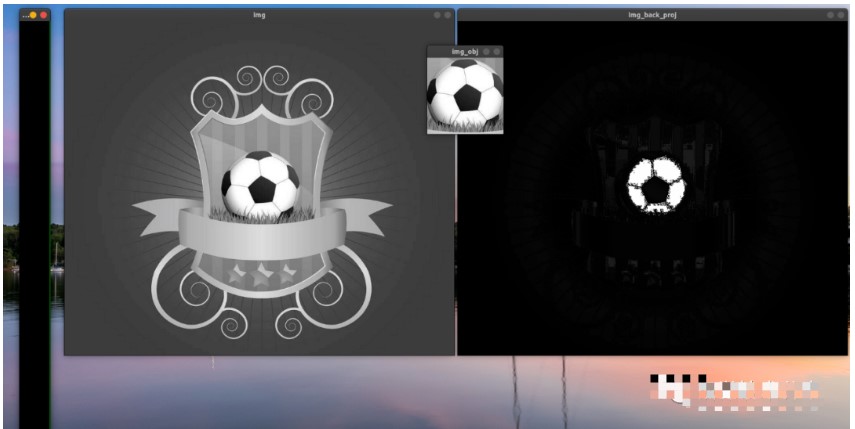
Task: Click the "img_back_proj" window title
Action: (652, 15)
